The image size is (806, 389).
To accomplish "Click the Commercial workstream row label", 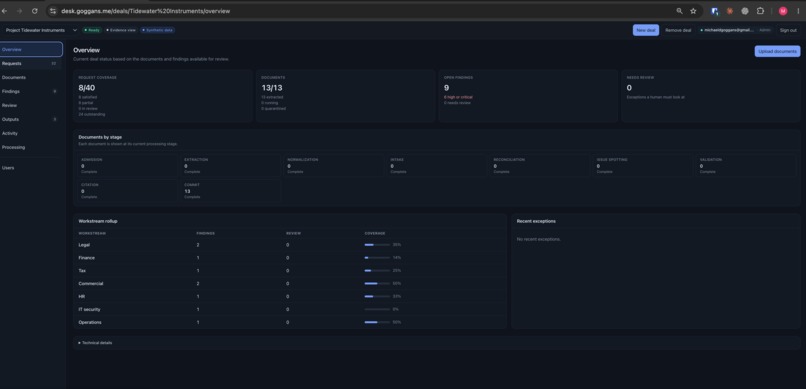I will coord(90,284).
